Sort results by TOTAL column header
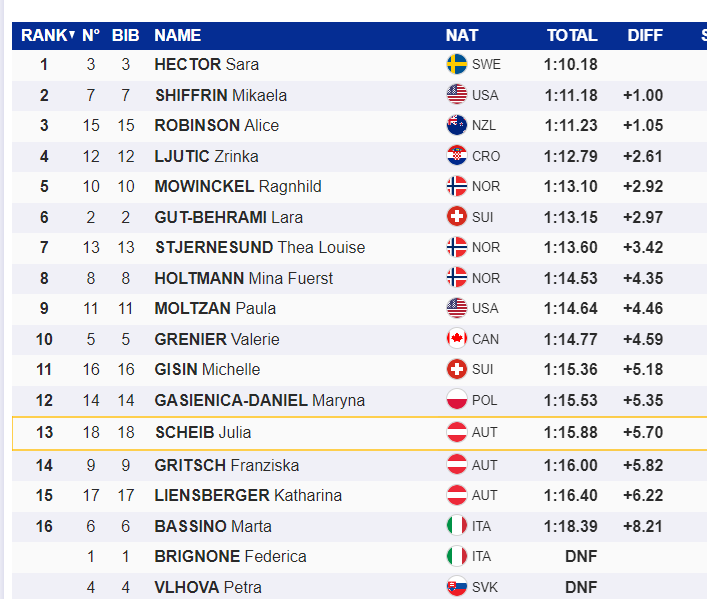 click(572, 35)
